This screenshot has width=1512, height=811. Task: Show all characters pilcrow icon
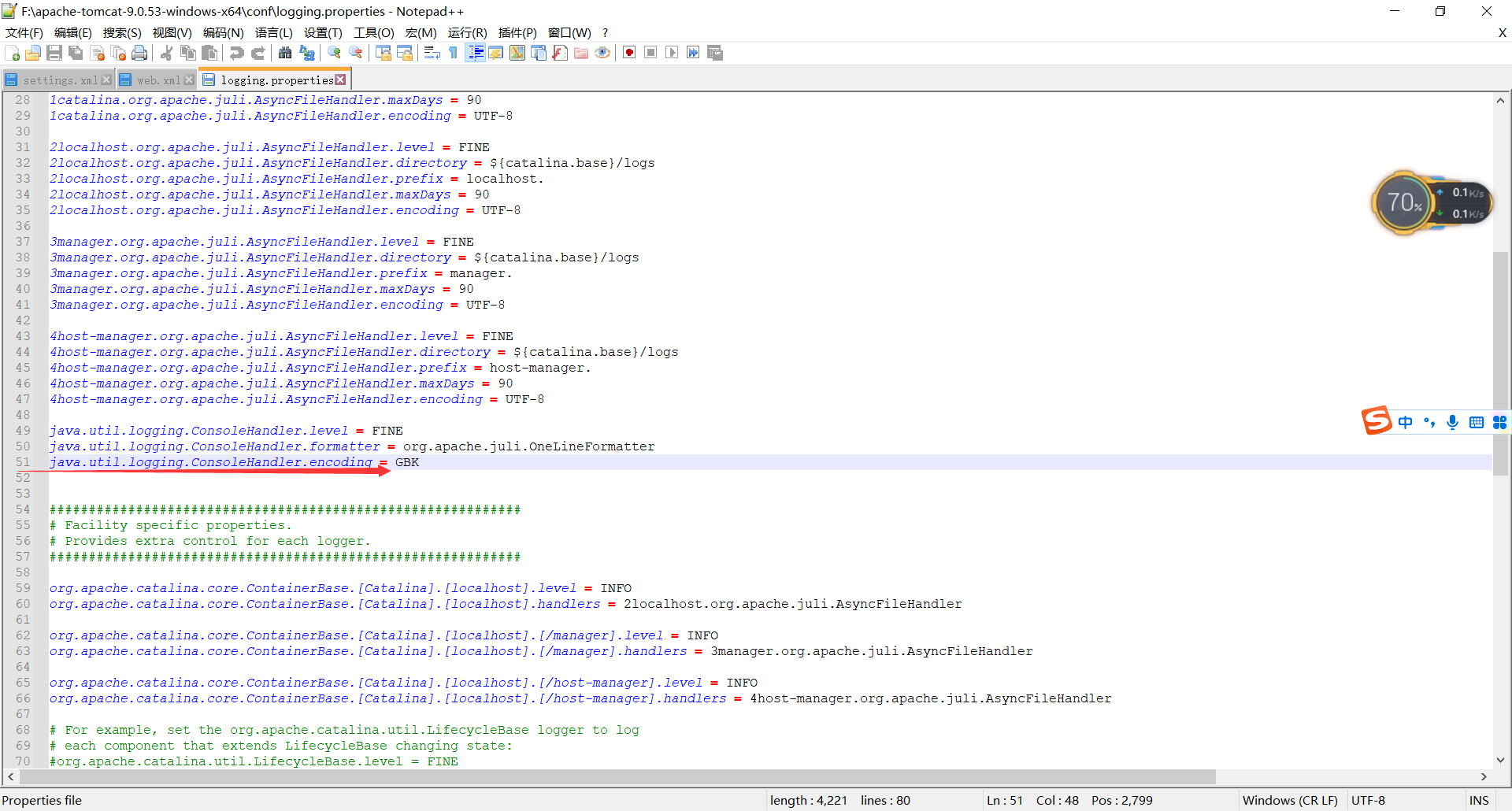453,53
